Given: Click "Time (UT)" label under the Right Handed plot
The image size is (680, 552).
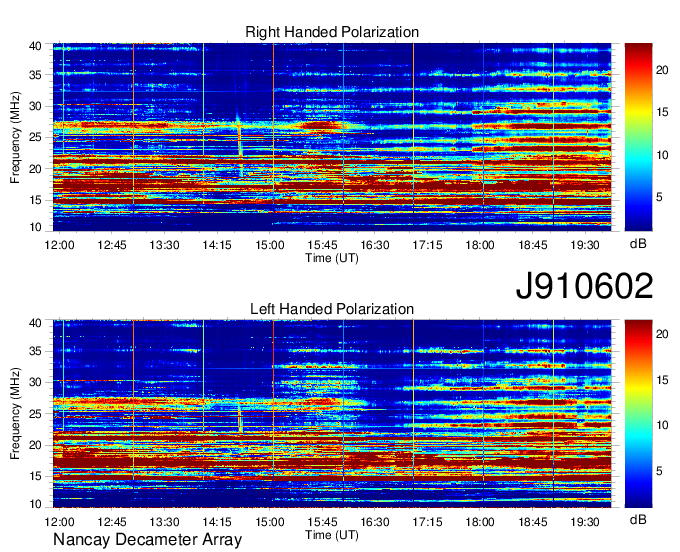Looking at the screenshot, I should [x=332, y=258].
